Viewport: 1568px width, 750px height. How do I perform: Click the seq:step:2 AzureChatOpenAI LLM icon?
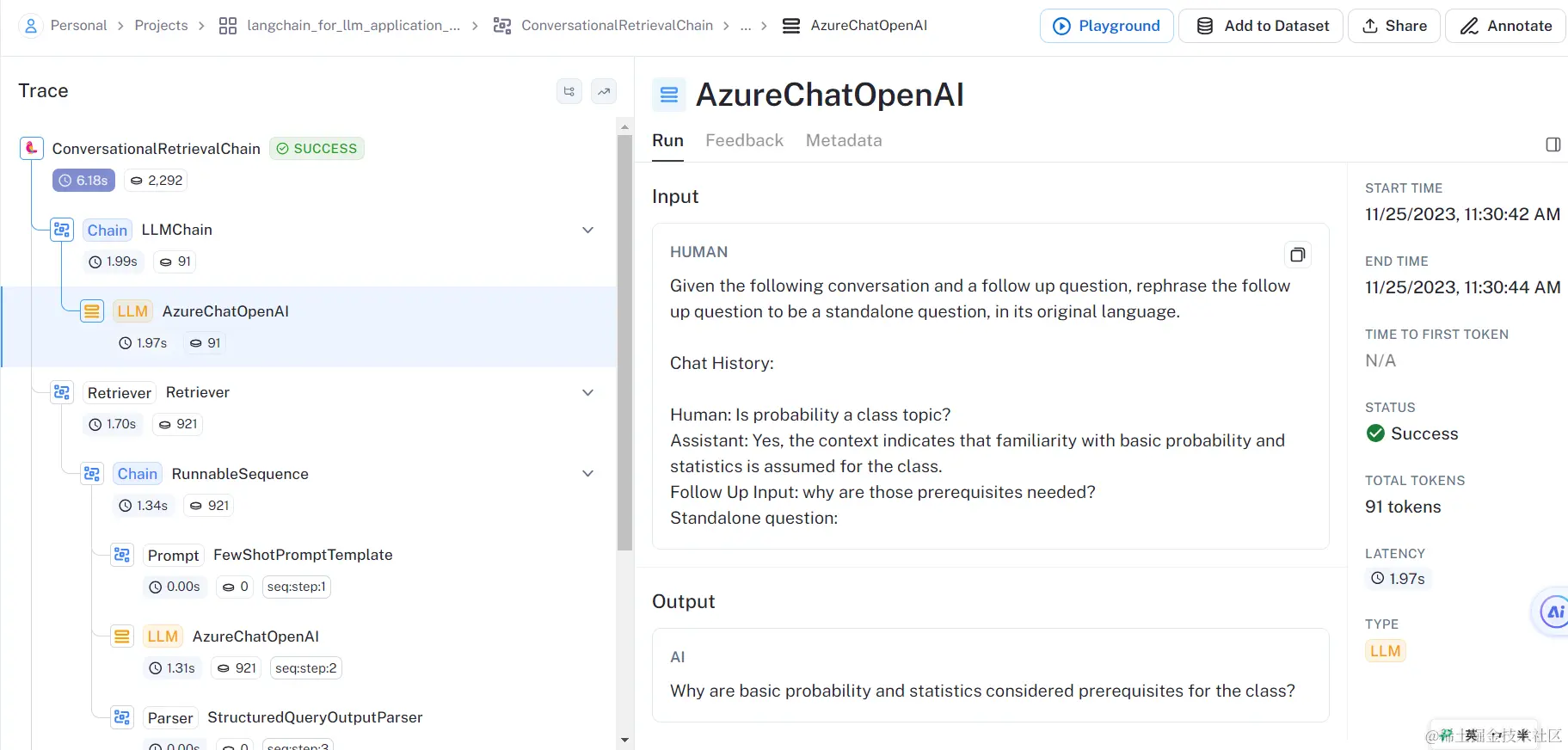(x=122, y=636)
